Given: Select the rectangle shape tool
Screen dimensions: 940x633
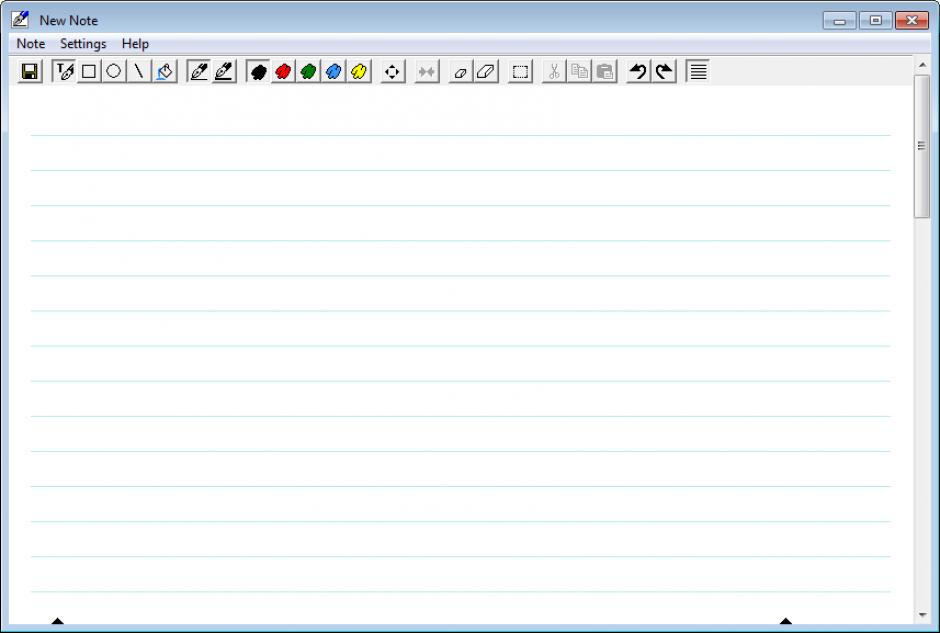Looking at the screenshot, I should (89, 72).
